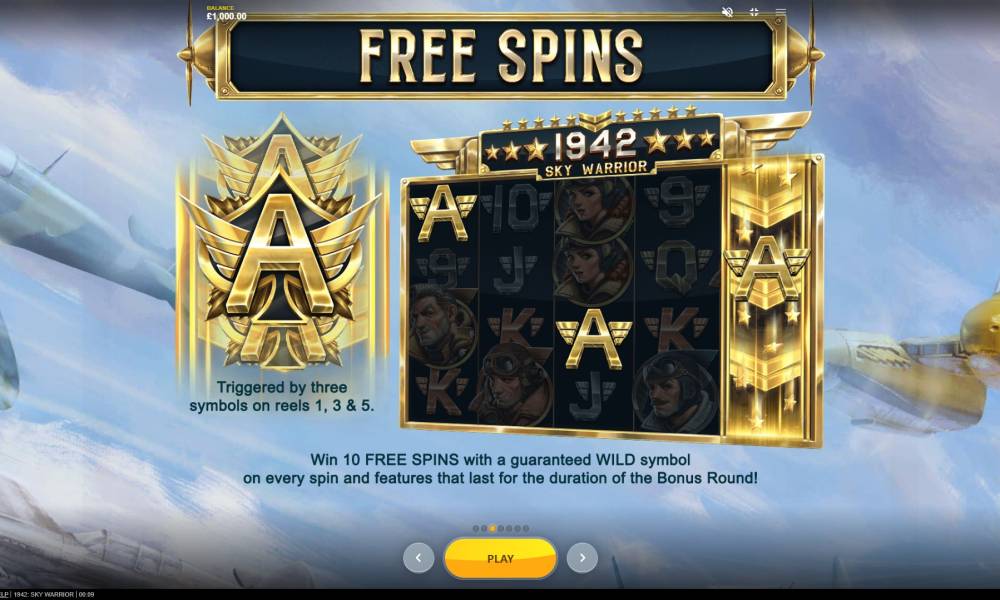1000x600 pixels.
Task: Go to previous info page arrow
Action: click(x=418, y=558)
